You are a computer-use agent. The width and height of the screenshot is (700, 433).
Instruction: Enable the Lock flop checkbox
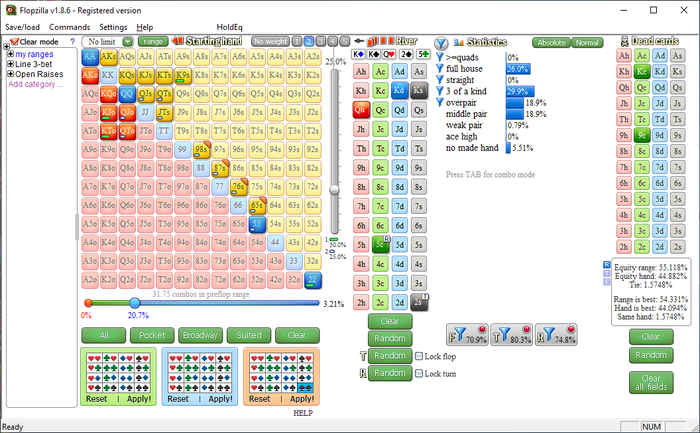tap(419, 356)
